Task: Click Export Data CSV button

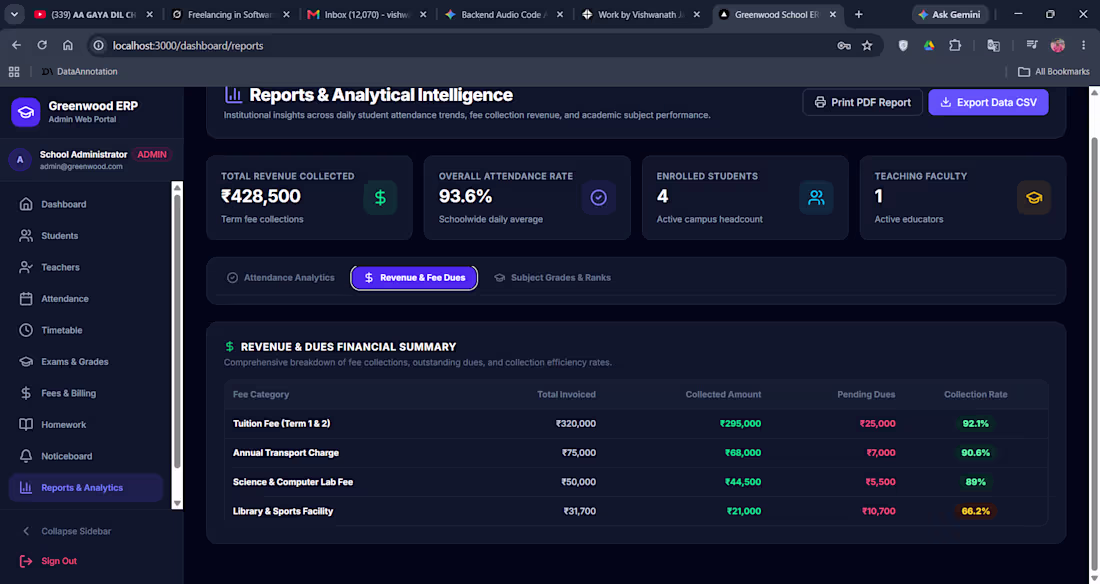Action: 988,102
